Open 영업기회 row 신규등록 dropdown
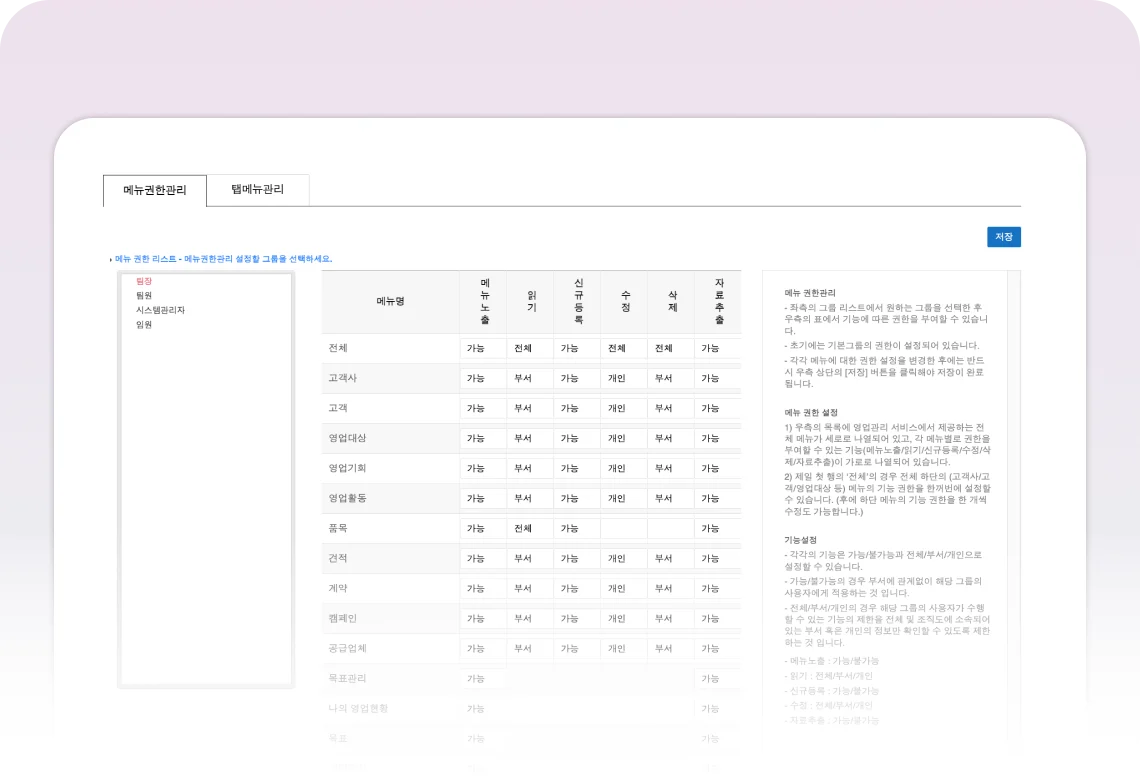Image resolution: width=1140 pixels, height=780 pixels. click(x=576, y=469)
